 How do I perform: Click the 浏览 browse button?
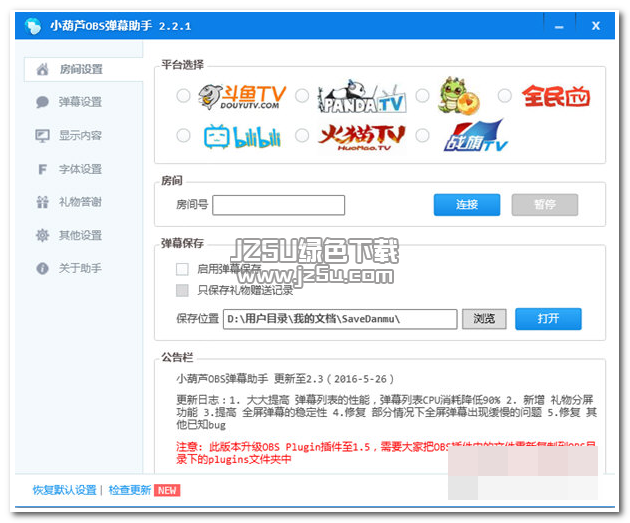tap(484, 319)
